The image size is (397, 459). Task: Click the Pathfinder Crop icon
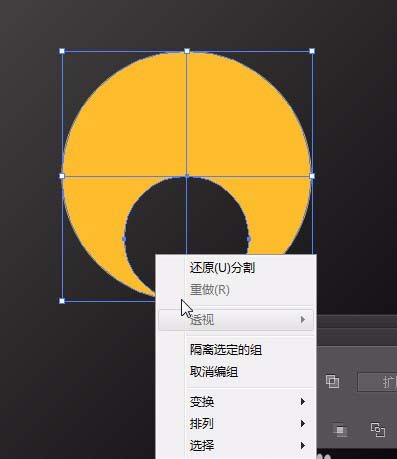click(340, 430)
